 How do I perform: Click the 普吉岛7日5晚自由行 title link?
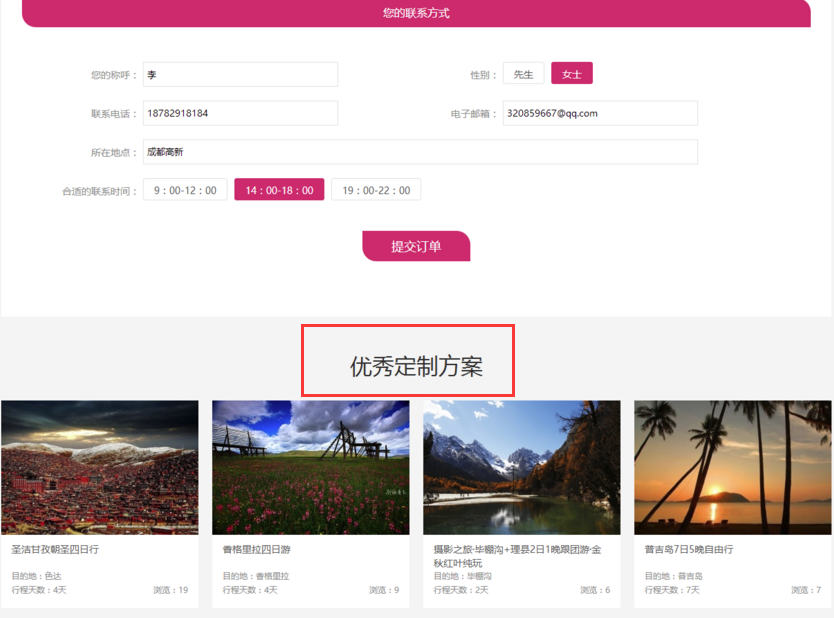pyautogui.click(x=689, y=550)
